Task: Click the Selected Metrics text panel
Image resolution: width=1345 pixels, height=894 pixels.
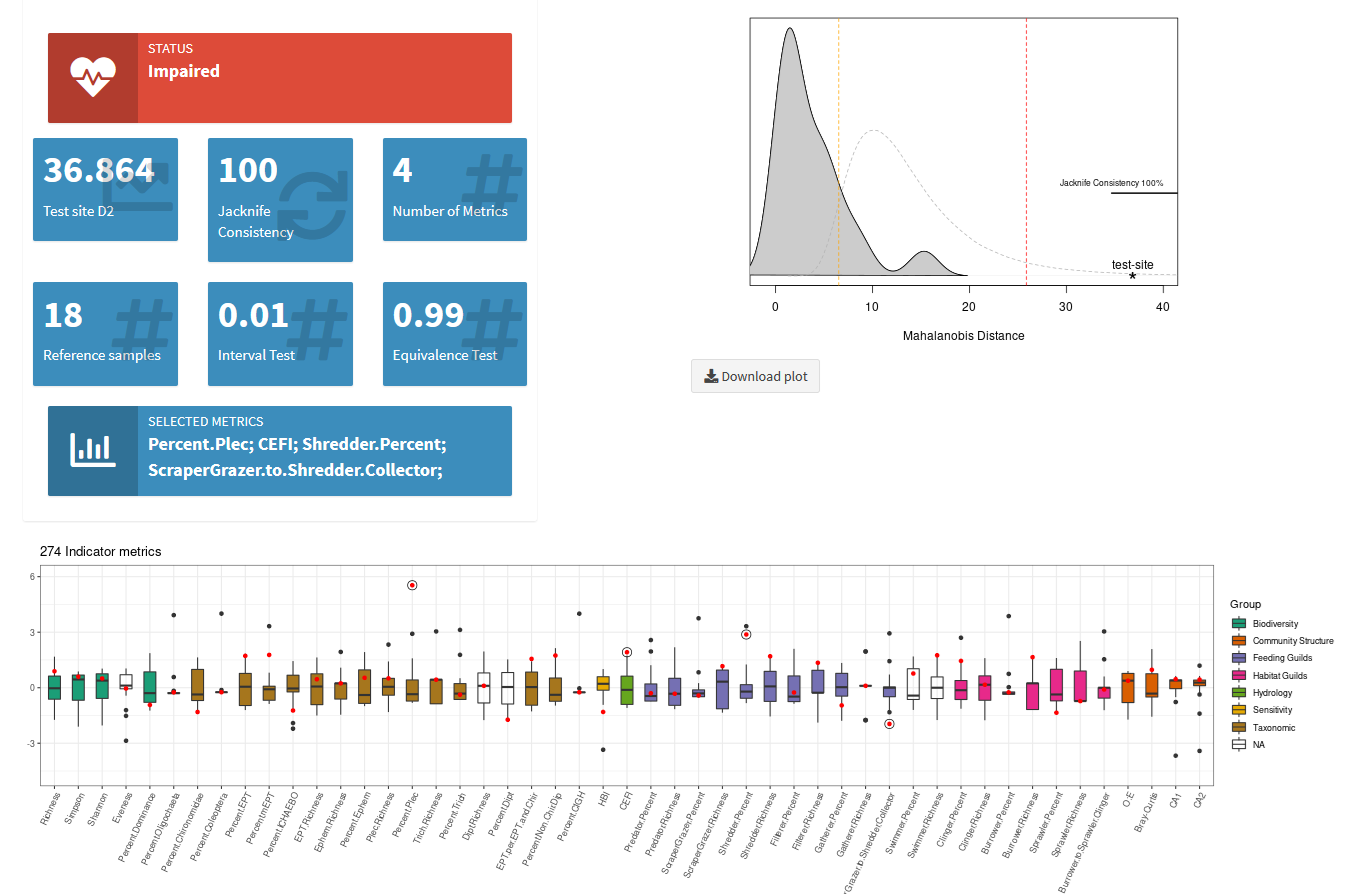Action: point(324,451)
